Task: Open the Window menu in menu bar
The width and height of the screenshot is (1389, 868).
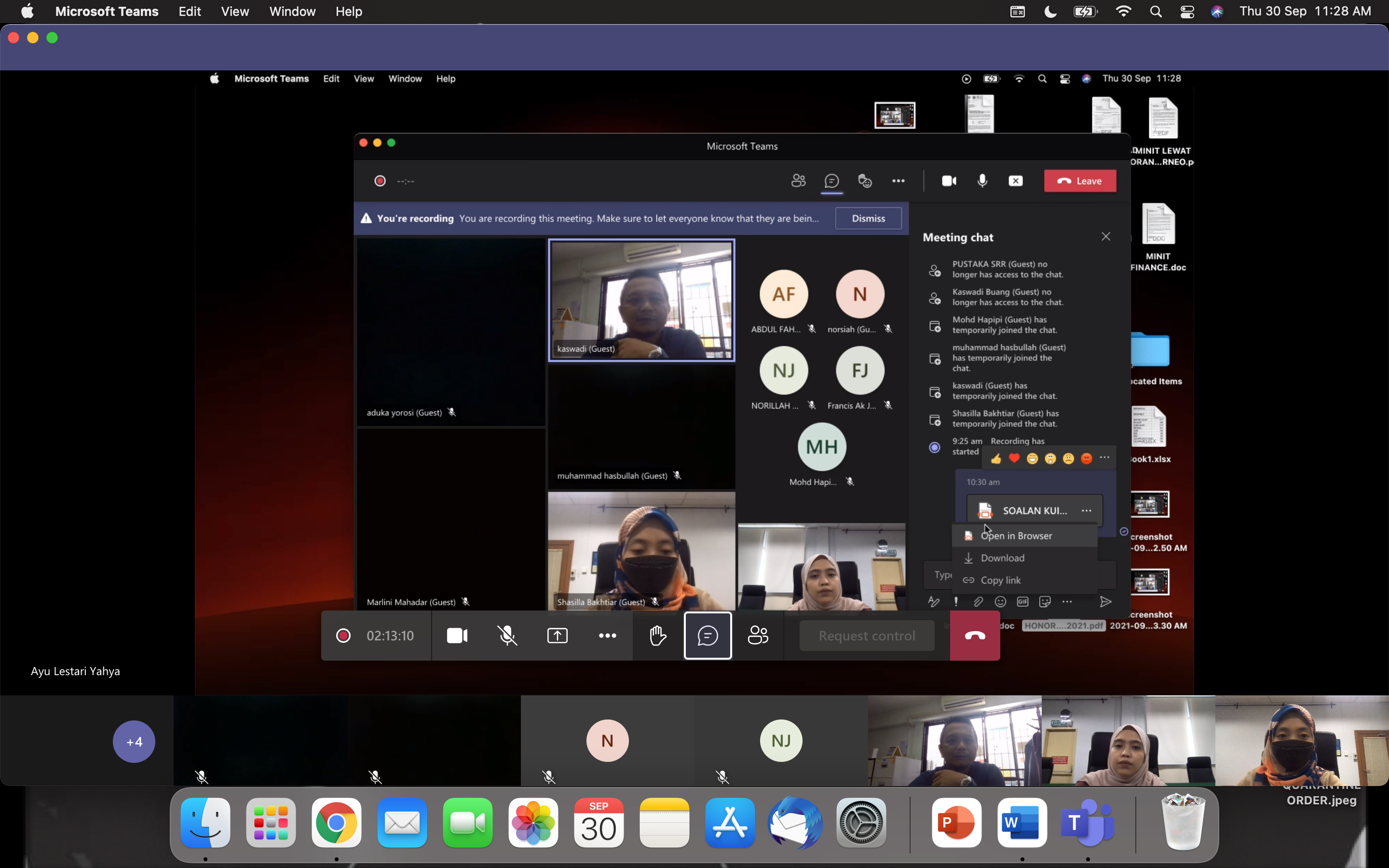Action: point(292,12)
